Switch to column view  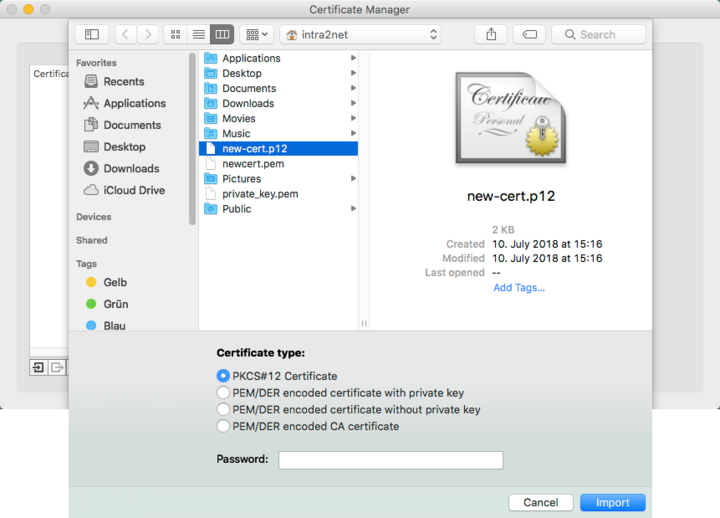click(x=222, y=34)
